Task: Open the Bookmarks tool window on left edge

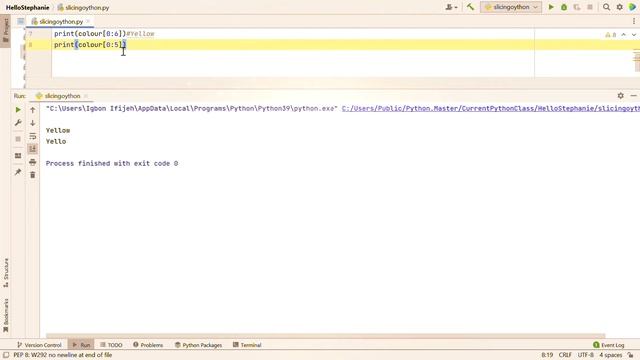Action: [x=6, y=316]
